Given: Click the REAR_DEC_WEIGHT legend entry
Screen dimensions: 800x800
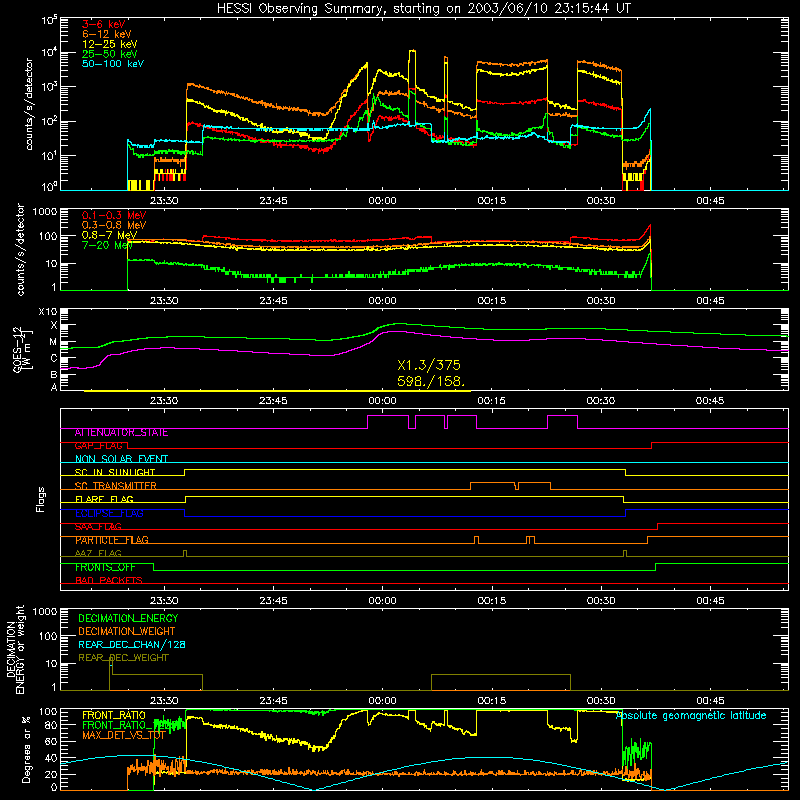Looking at the screenshot, I should click(x=123, y=658).
